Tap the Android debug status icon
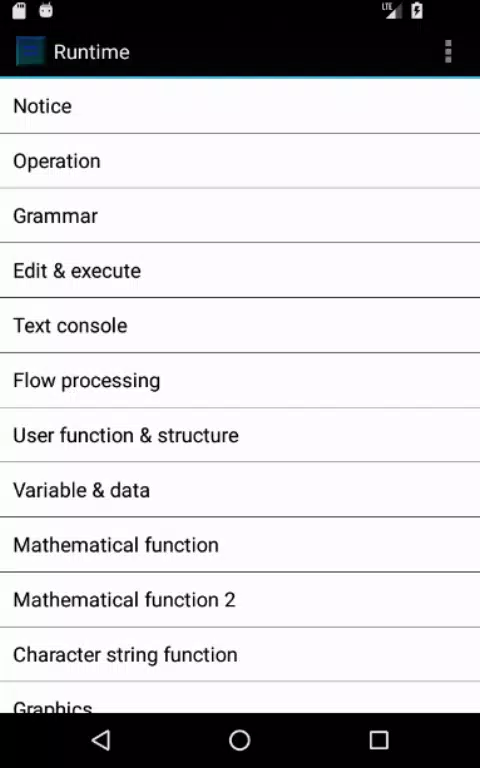The width and height of the screenshot is (480, 768). click(46, 10)
